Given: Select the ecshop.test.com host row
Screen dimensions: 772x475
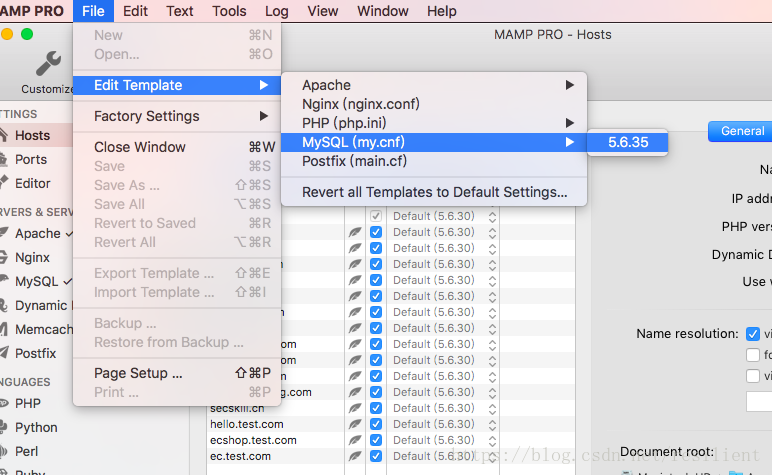Looking at the screenshot, I should [x=390, y=440].
